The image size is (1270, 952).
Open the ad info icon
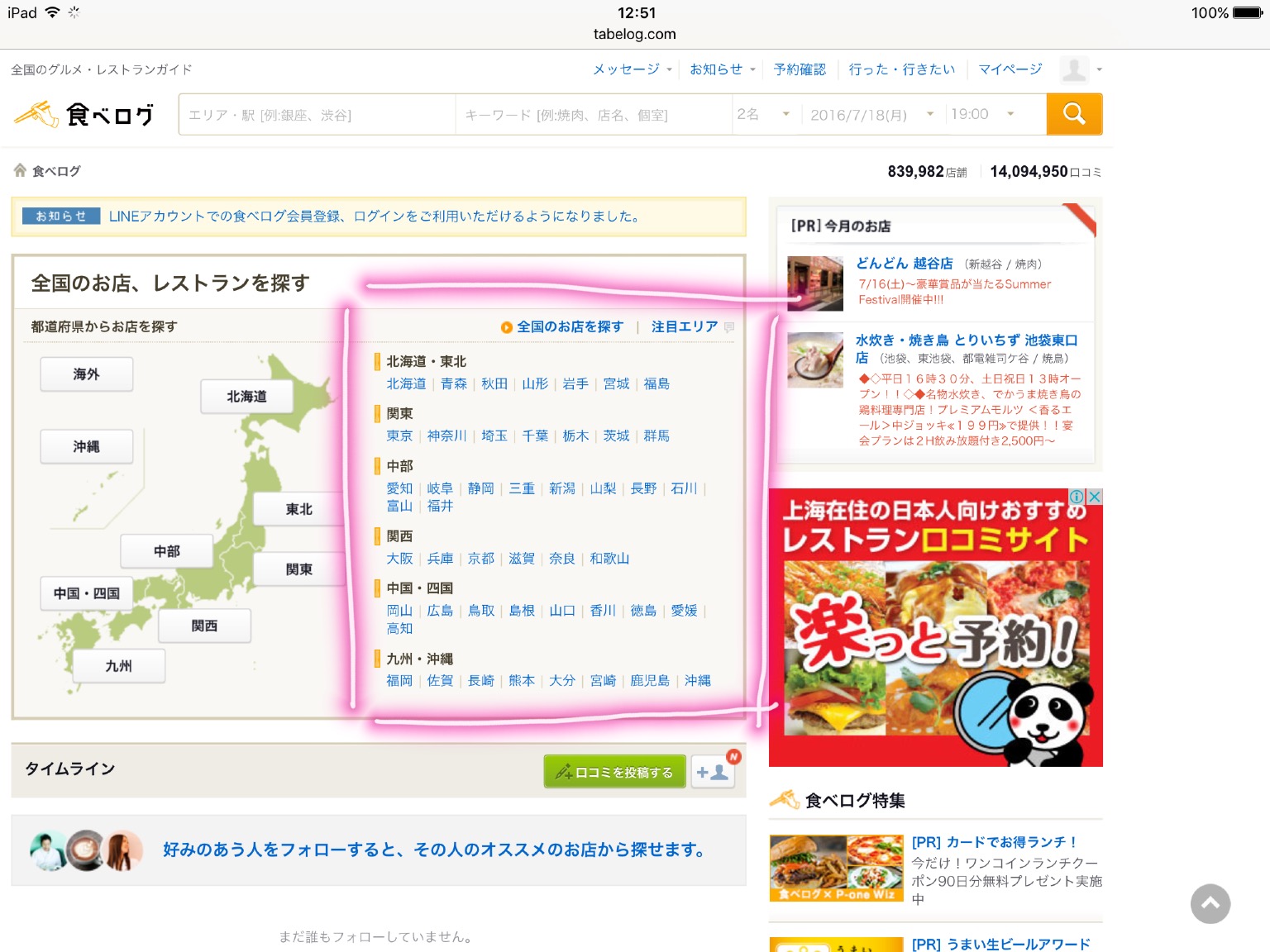(1077, 497)
